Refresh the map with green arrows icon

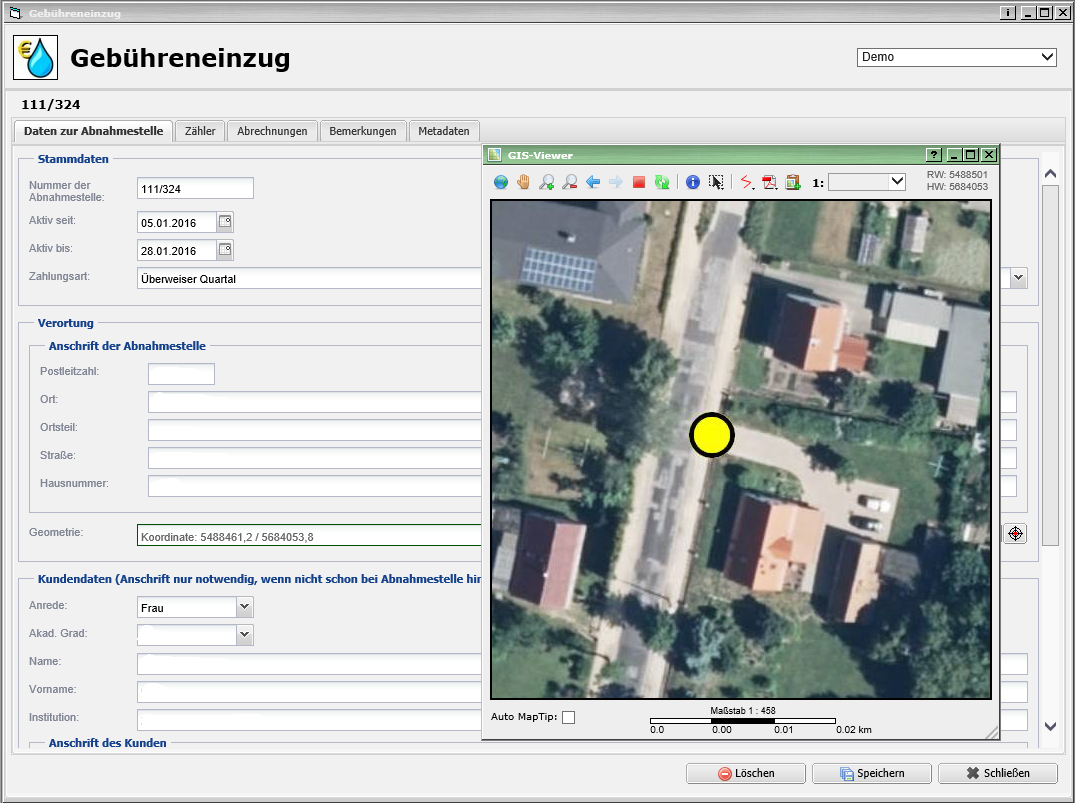pos(662,182)
